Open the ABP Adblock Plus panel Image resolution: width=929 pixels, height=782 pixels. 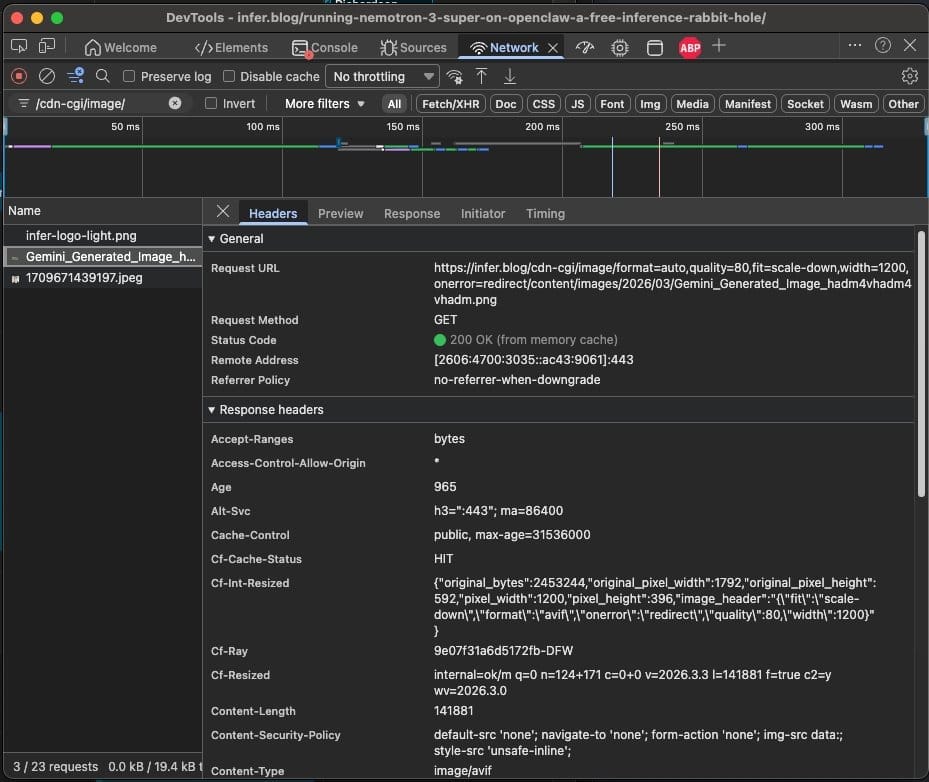click(690, 47)
